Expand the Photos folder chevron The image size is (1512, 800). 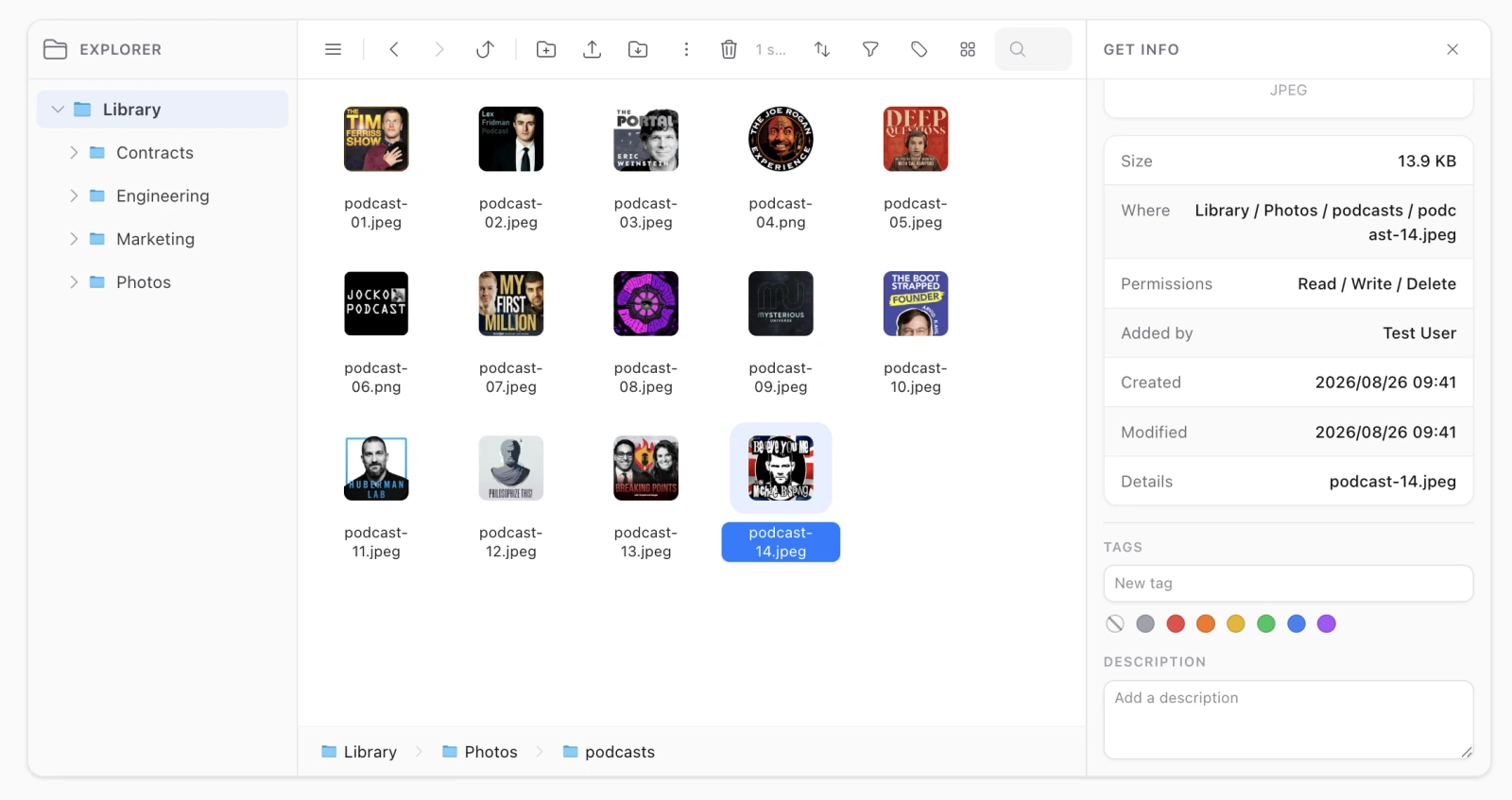point(74,281)
